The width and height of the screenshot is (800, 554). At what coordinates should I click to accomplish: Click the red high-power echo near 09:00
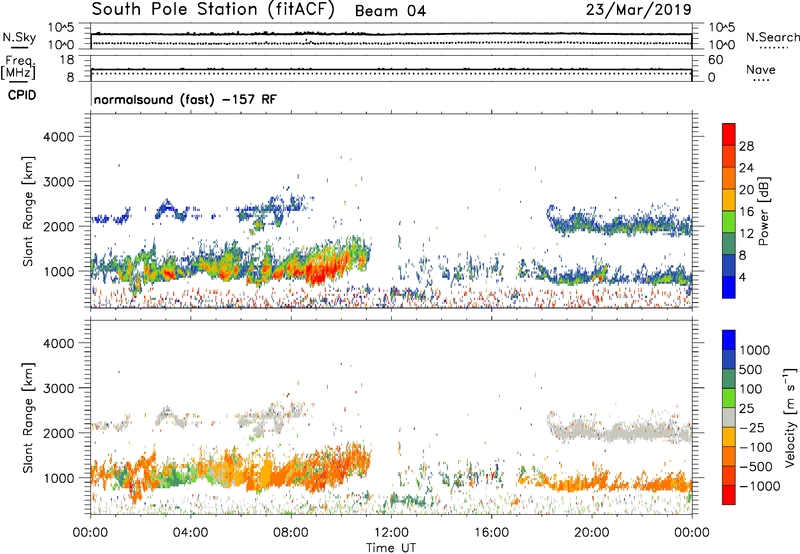pyautogui.click(x=322, y=271)
